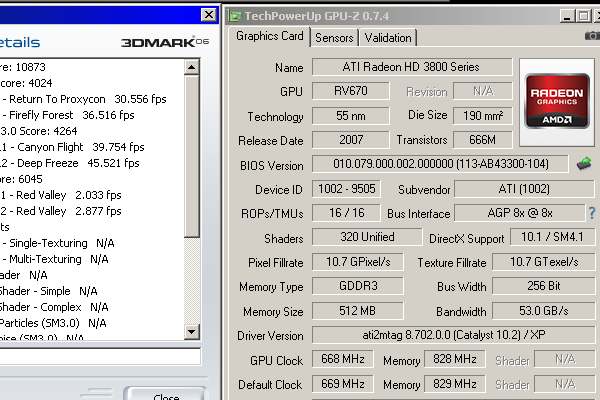600x400 pixels.
Task: Click the Shaders value 320 Unified
Action: (x=367, y=237)
